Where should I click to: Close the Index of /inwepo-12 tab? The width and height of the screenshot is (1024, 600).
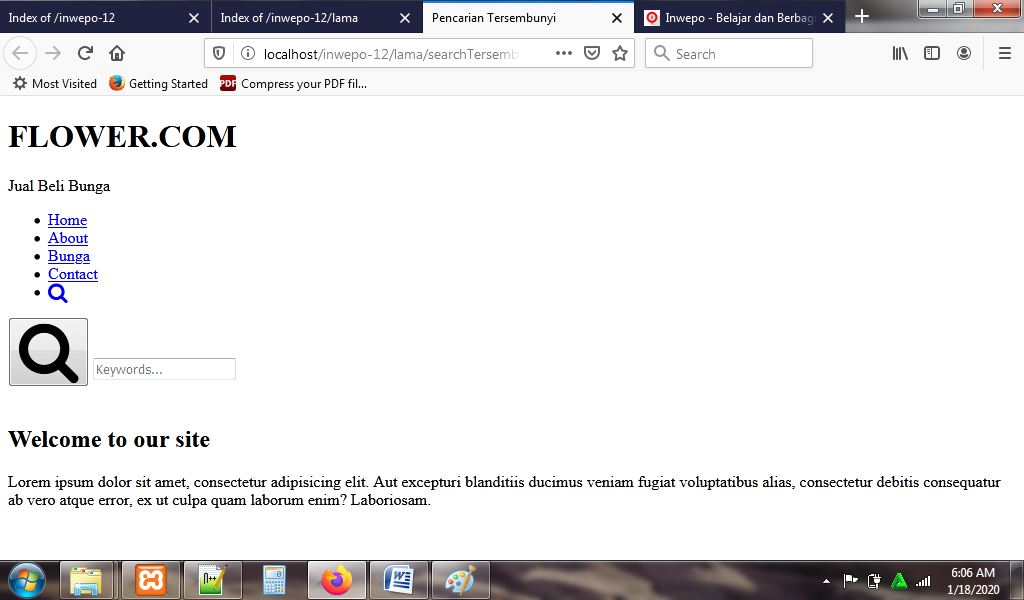click(x=194, y=18)
